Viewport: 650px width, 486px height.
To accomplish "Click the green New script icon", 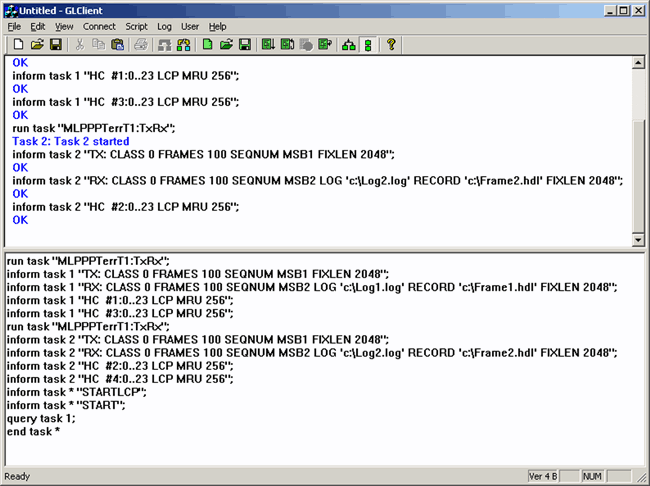I will (207, 44).
